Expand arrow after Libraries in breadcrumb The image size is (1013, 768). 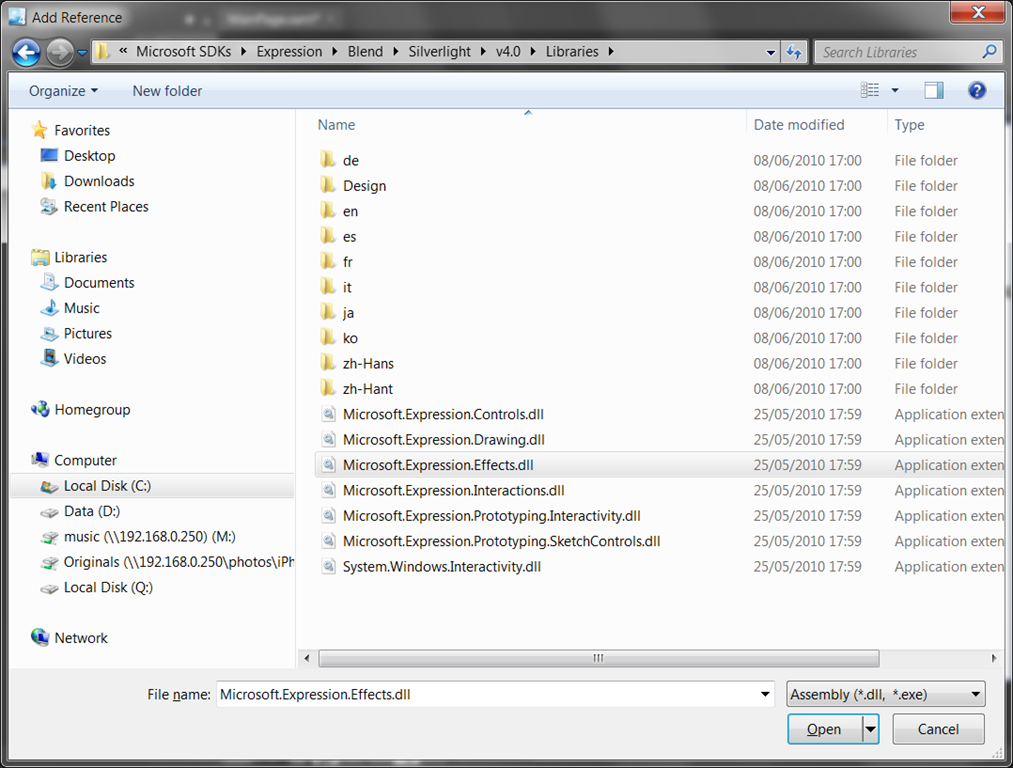click(x=611, y=52)
